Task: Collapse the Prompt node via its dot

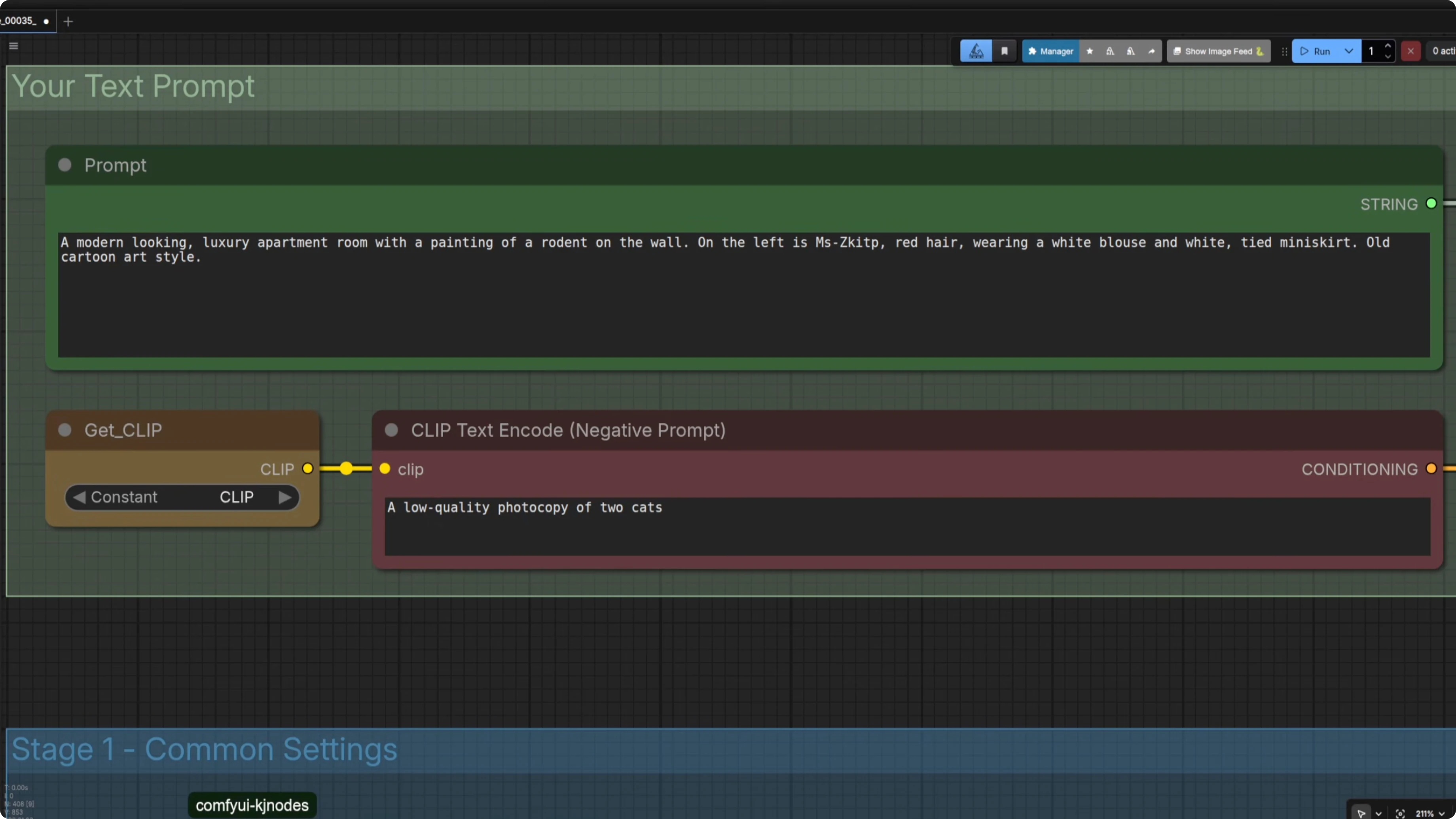Action: [65, 165]
